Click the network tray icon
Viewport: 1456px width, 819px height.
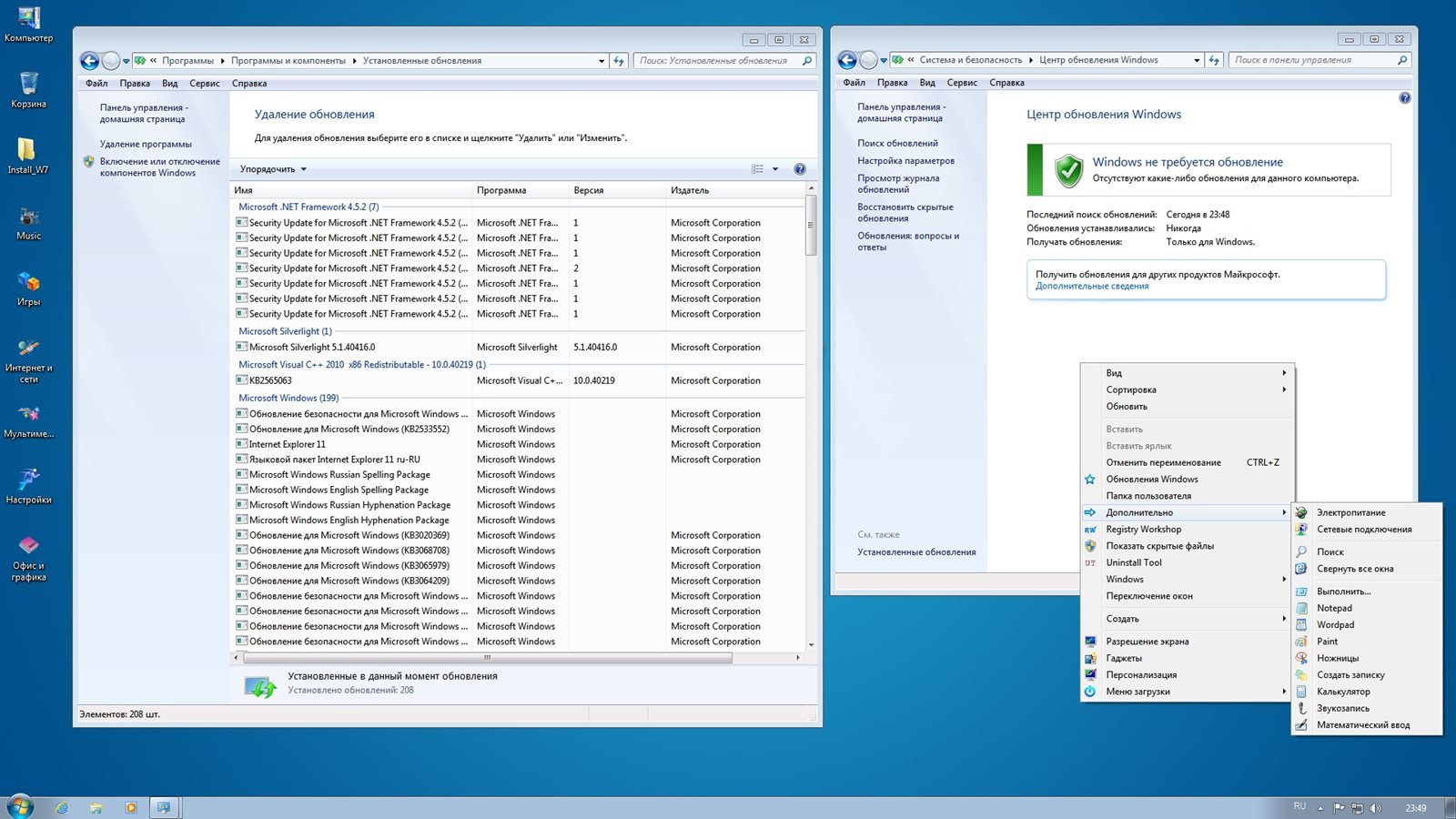pyautogui.click(x=1357, y=808)
